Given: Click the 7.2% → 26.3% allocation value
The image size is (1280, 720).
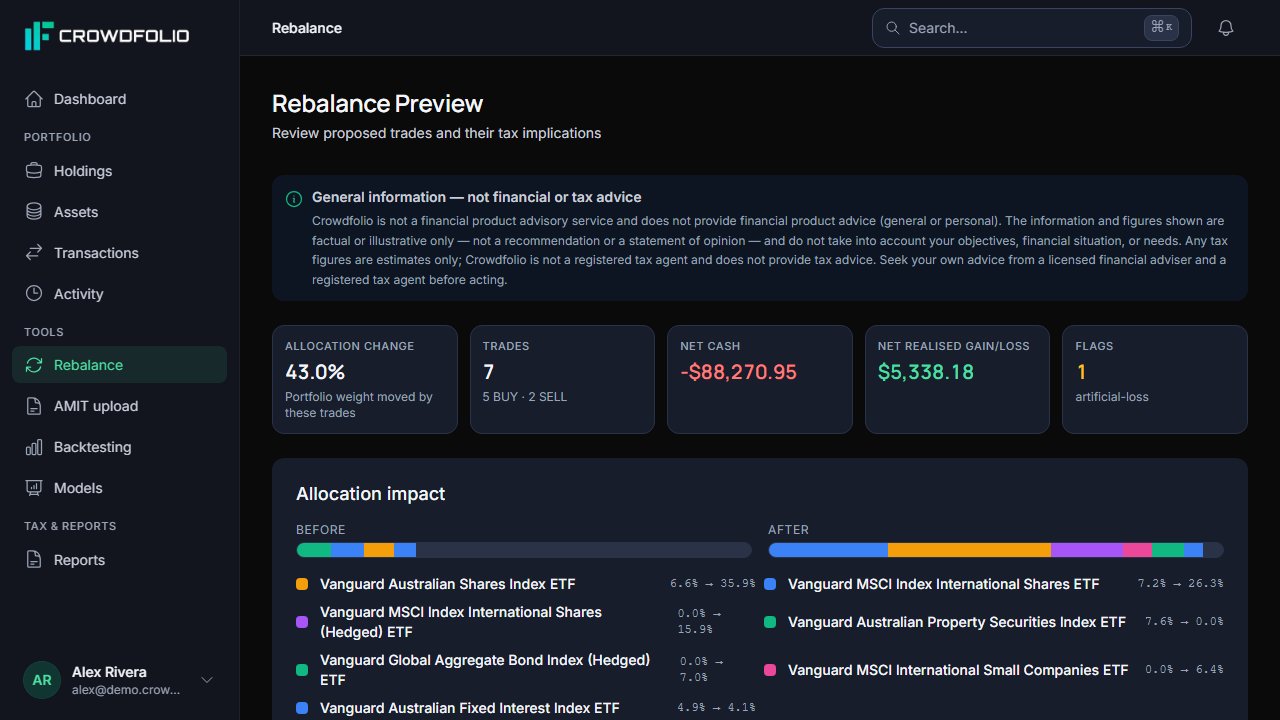Looking at the screenshot, I should click(x=1181, y=583).
